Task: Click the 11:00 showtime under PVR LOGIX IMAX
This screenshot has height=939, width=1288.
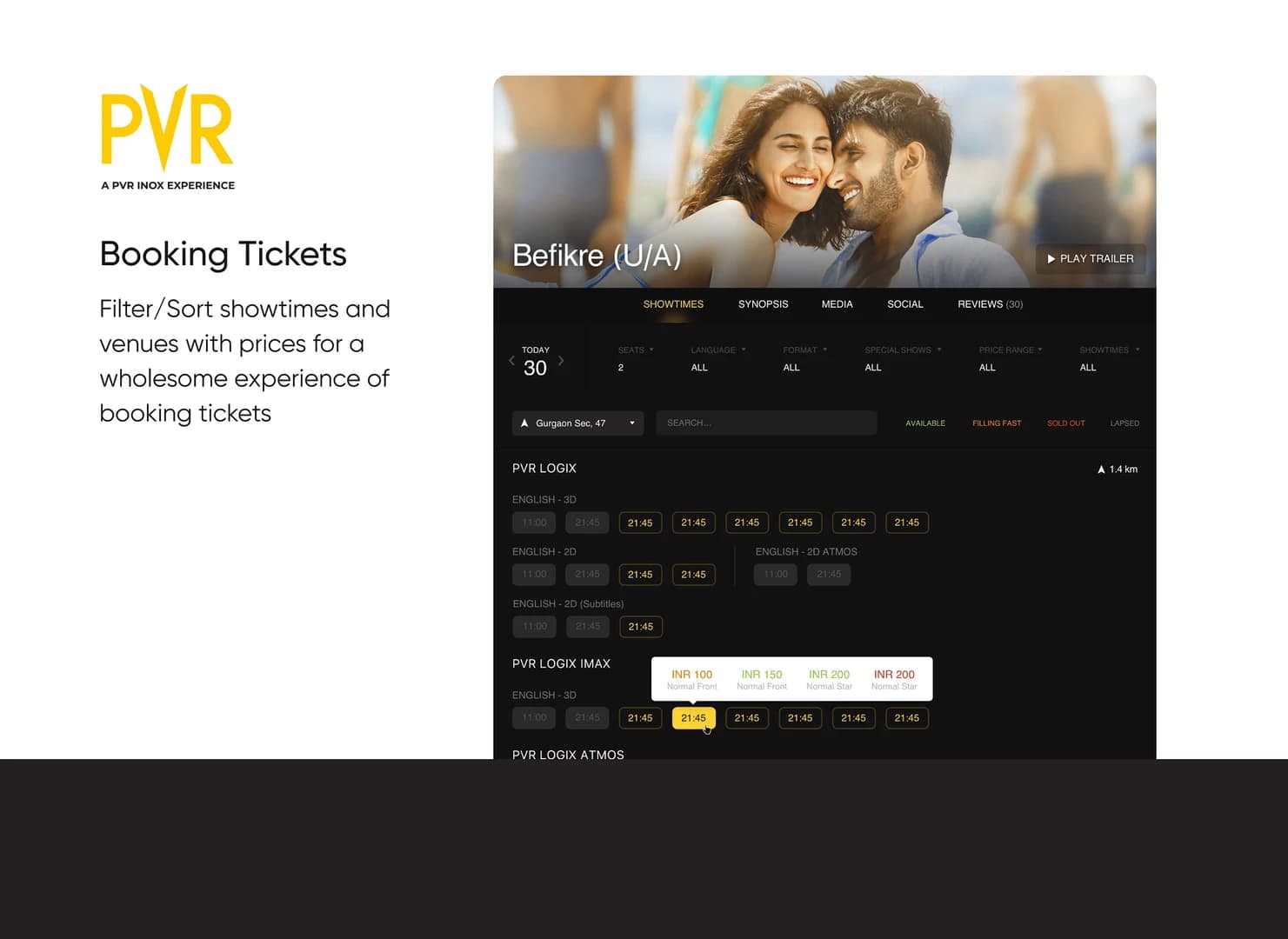Action: tap(534, 718)
